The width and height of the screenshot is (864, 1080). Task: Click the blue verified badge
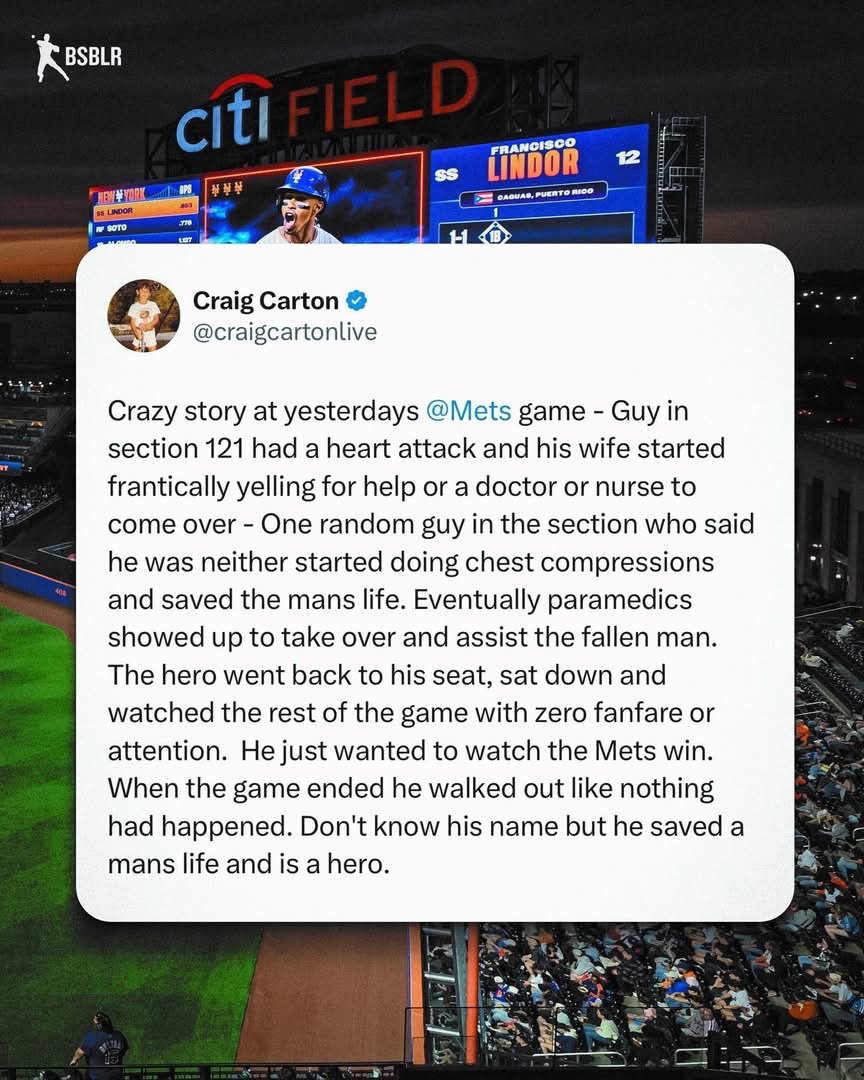coord(358,300)
